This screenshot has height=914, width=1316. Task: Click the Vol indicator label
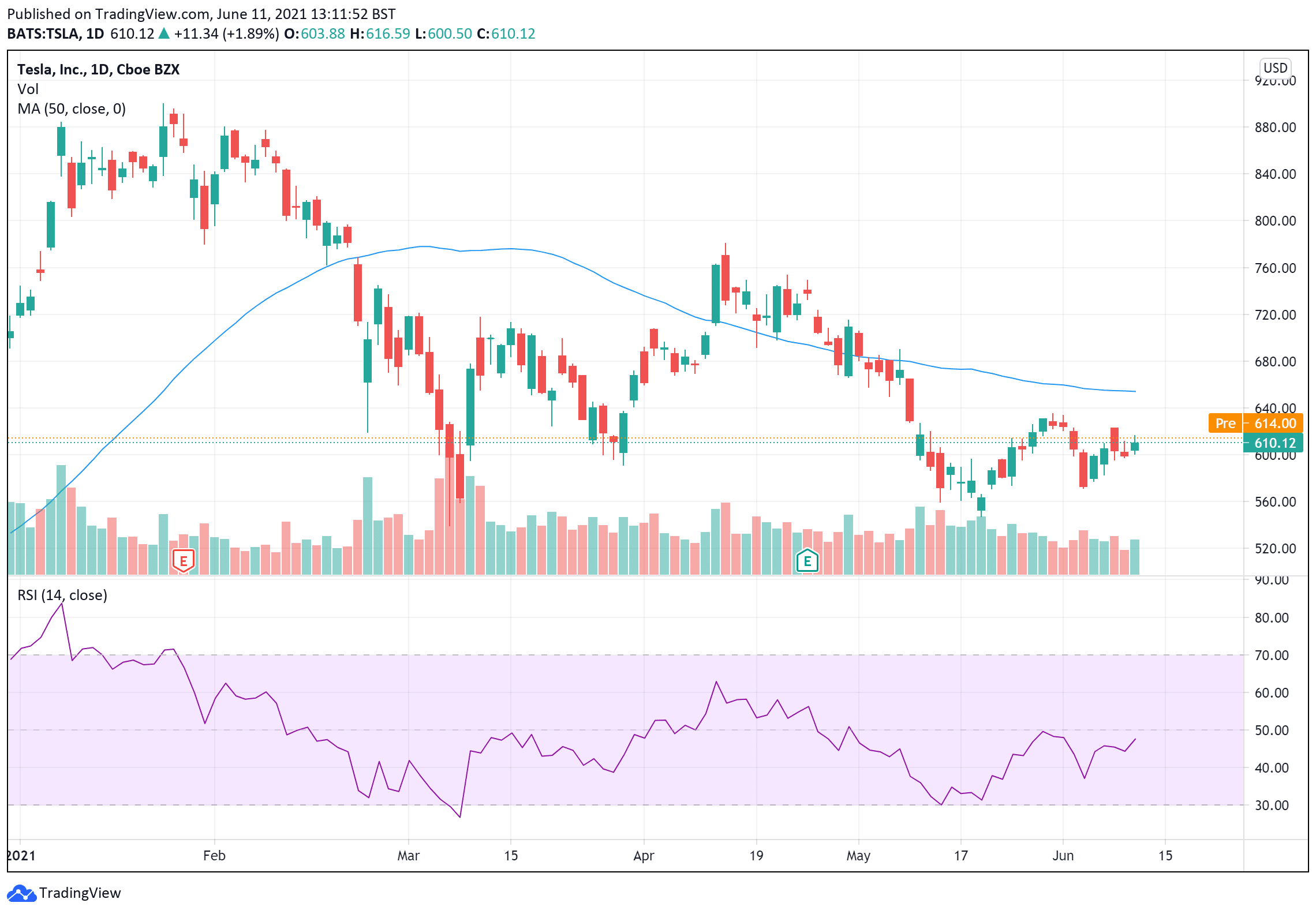click(x=28, y=89)
